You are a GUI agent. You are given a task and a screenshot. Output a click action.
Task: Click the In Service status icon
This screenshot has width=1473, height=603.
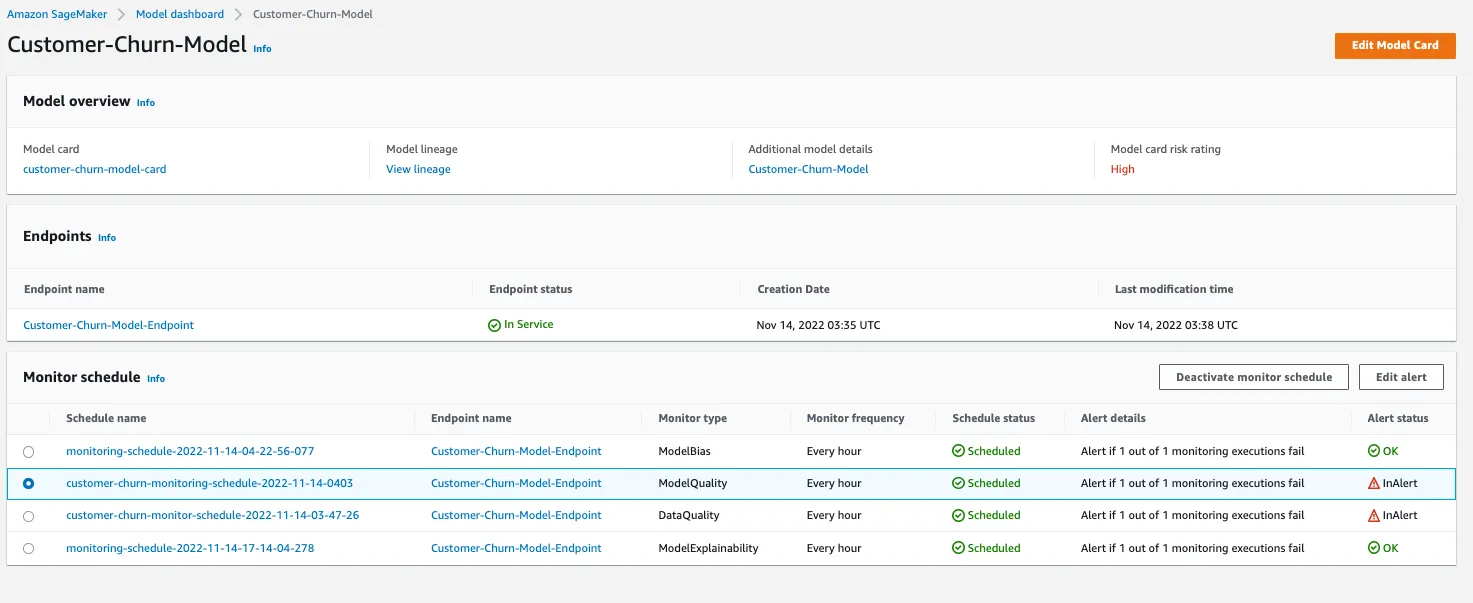point(494,324)
